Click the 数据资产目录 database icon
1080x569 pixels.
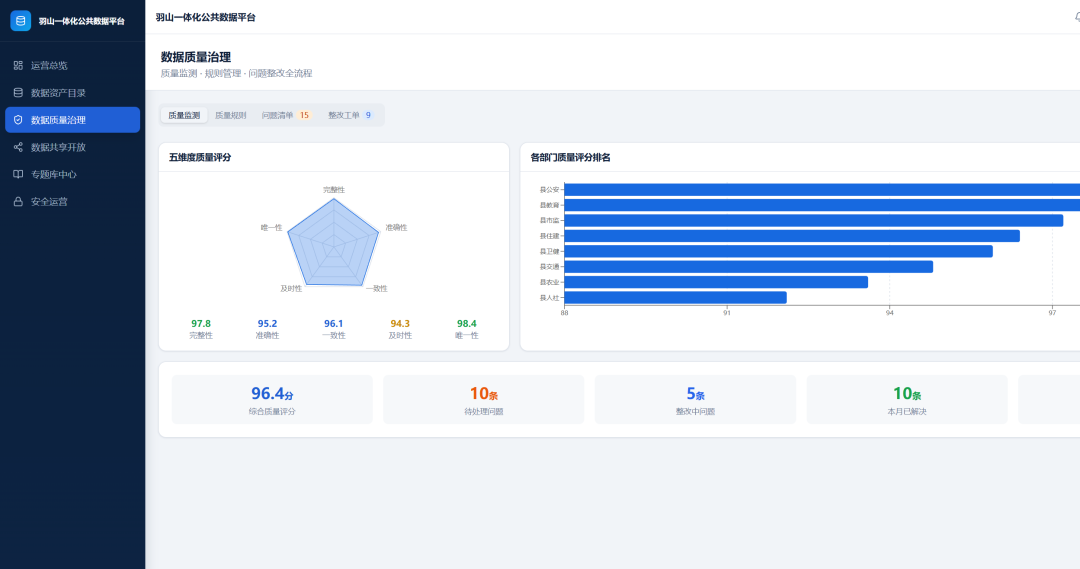18,92
